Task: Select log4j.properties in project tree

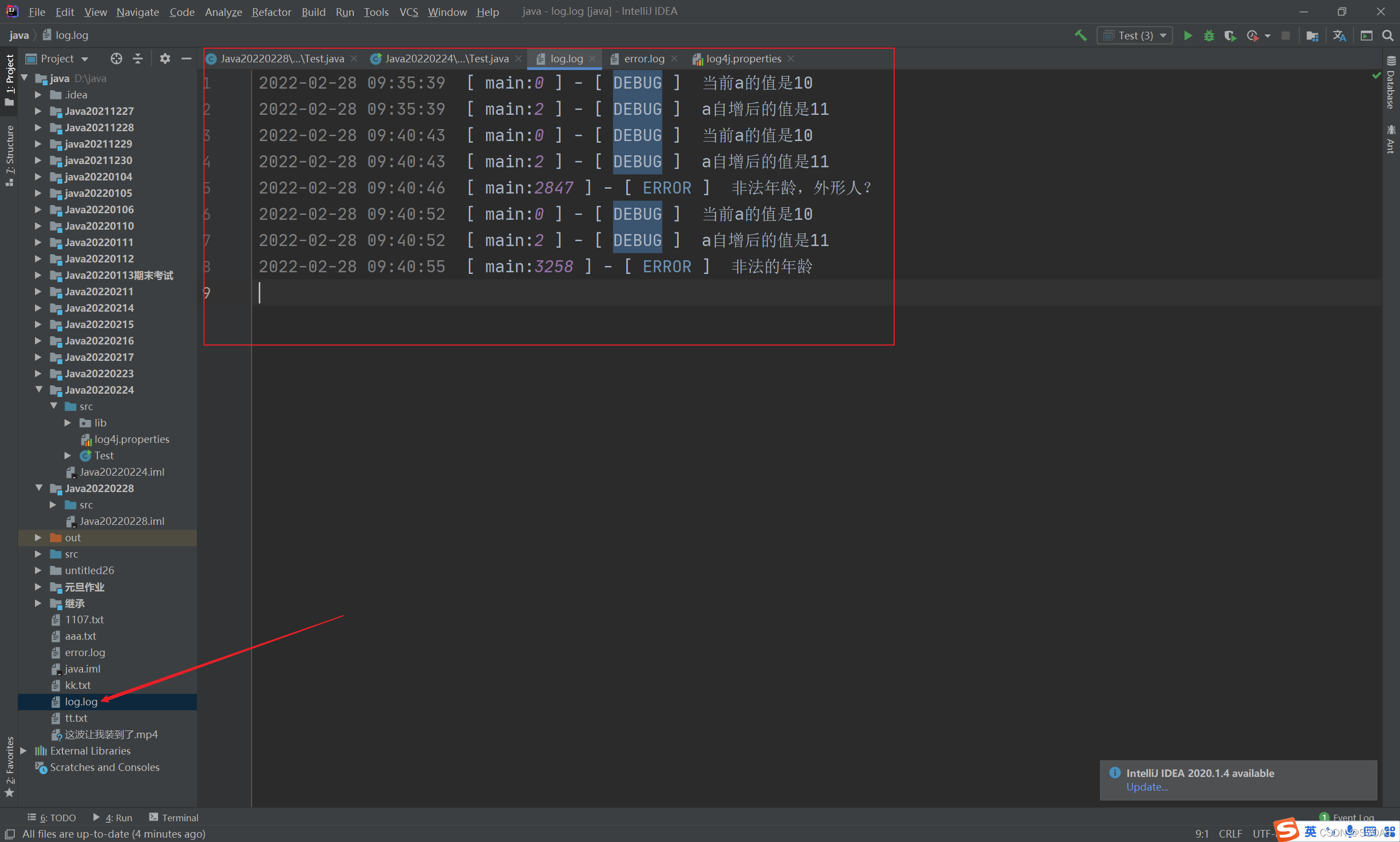Action: pyautogui.click(x=132, y=439)
